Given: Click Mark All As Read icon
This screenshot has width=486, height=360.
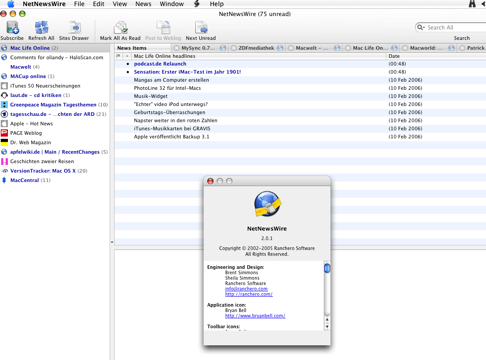Looking at the screenshot, I should (120, 27).
